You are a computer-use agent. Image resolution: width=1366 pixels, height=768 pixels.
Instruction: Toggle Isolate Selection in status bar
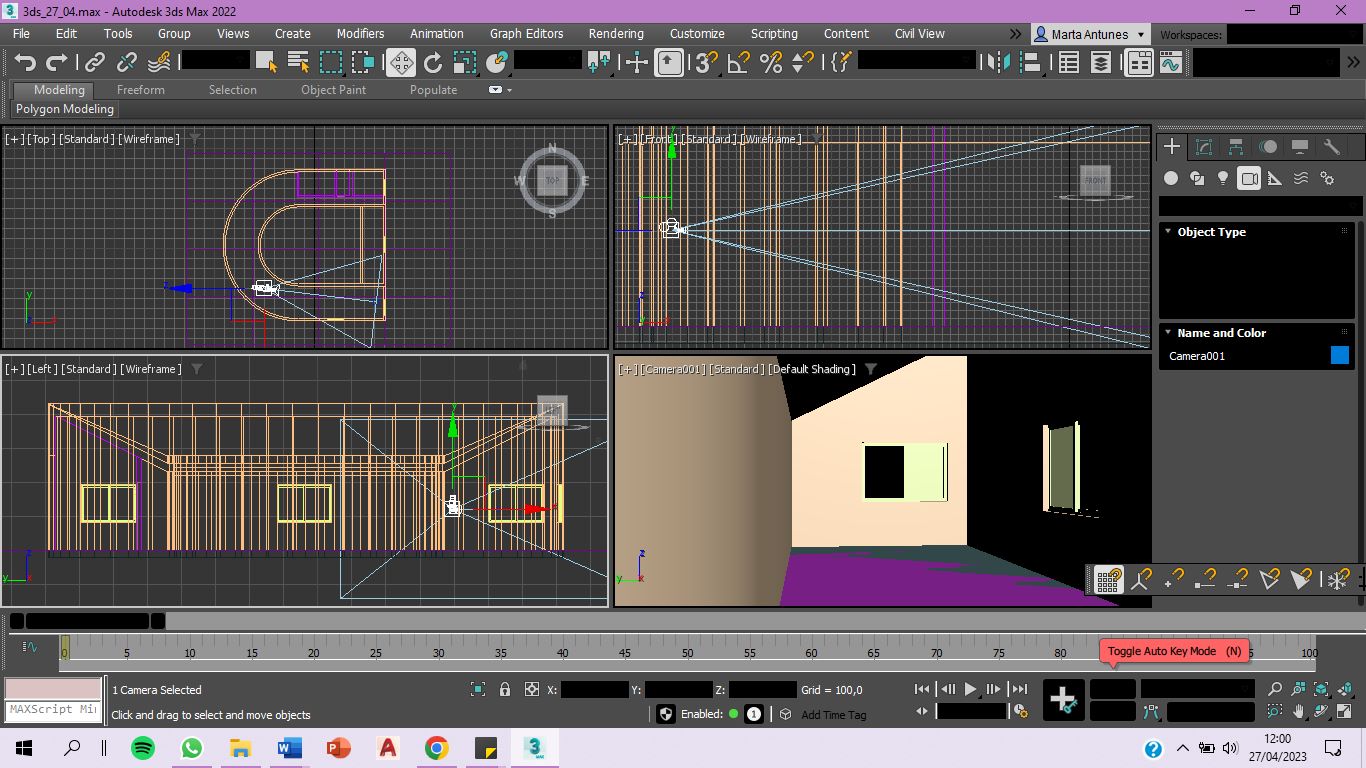(478, 689)
